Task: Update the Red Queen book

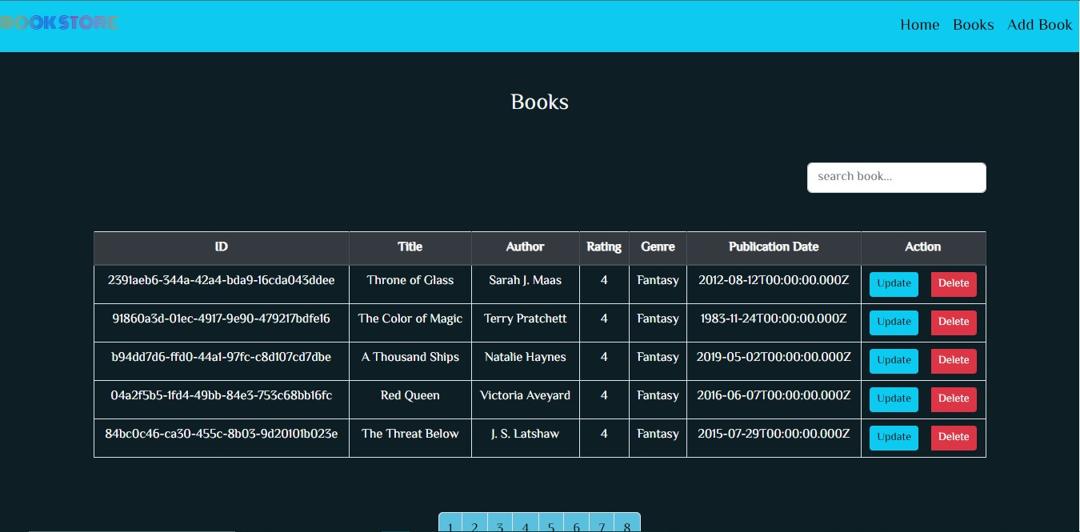Action: coord(893,399)
